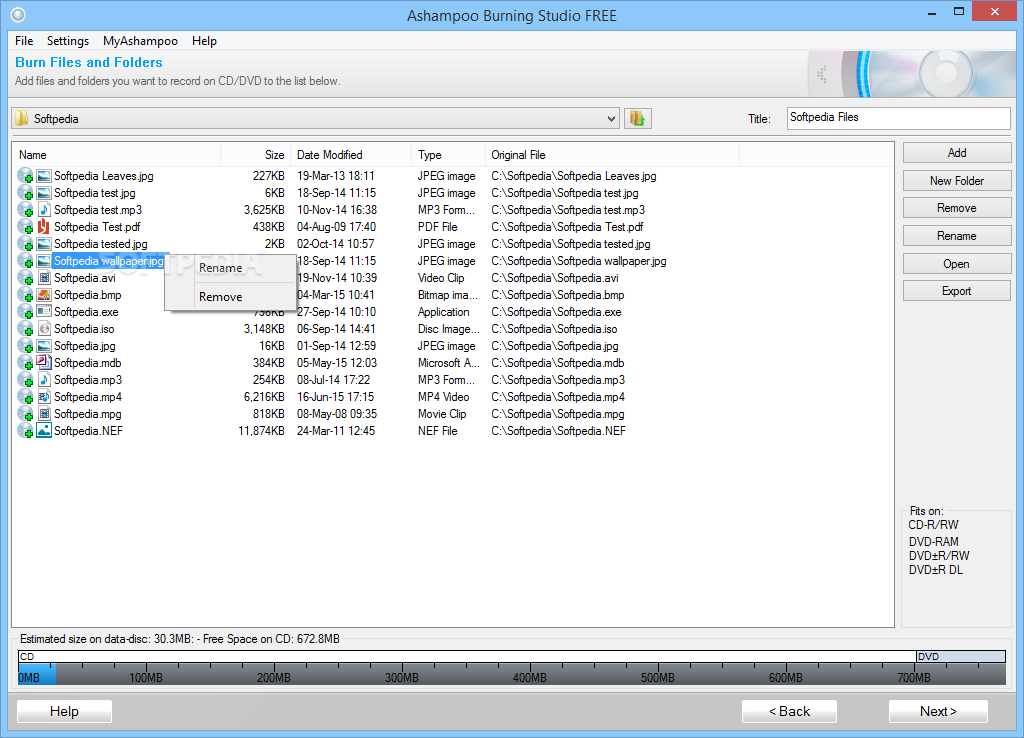This screenshot has width=1024, height=738.
Task: Open the Settings menu
Action: click(x=68, y=40)
